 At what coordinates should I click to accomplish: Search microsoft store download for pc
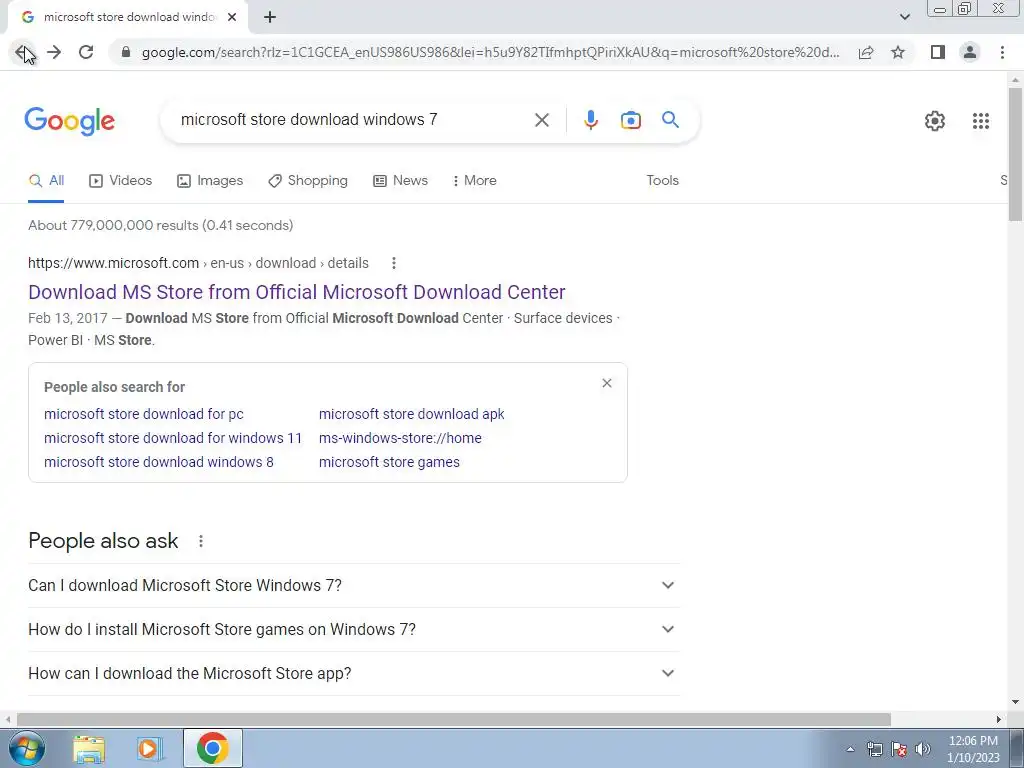(x=144, y=414)
